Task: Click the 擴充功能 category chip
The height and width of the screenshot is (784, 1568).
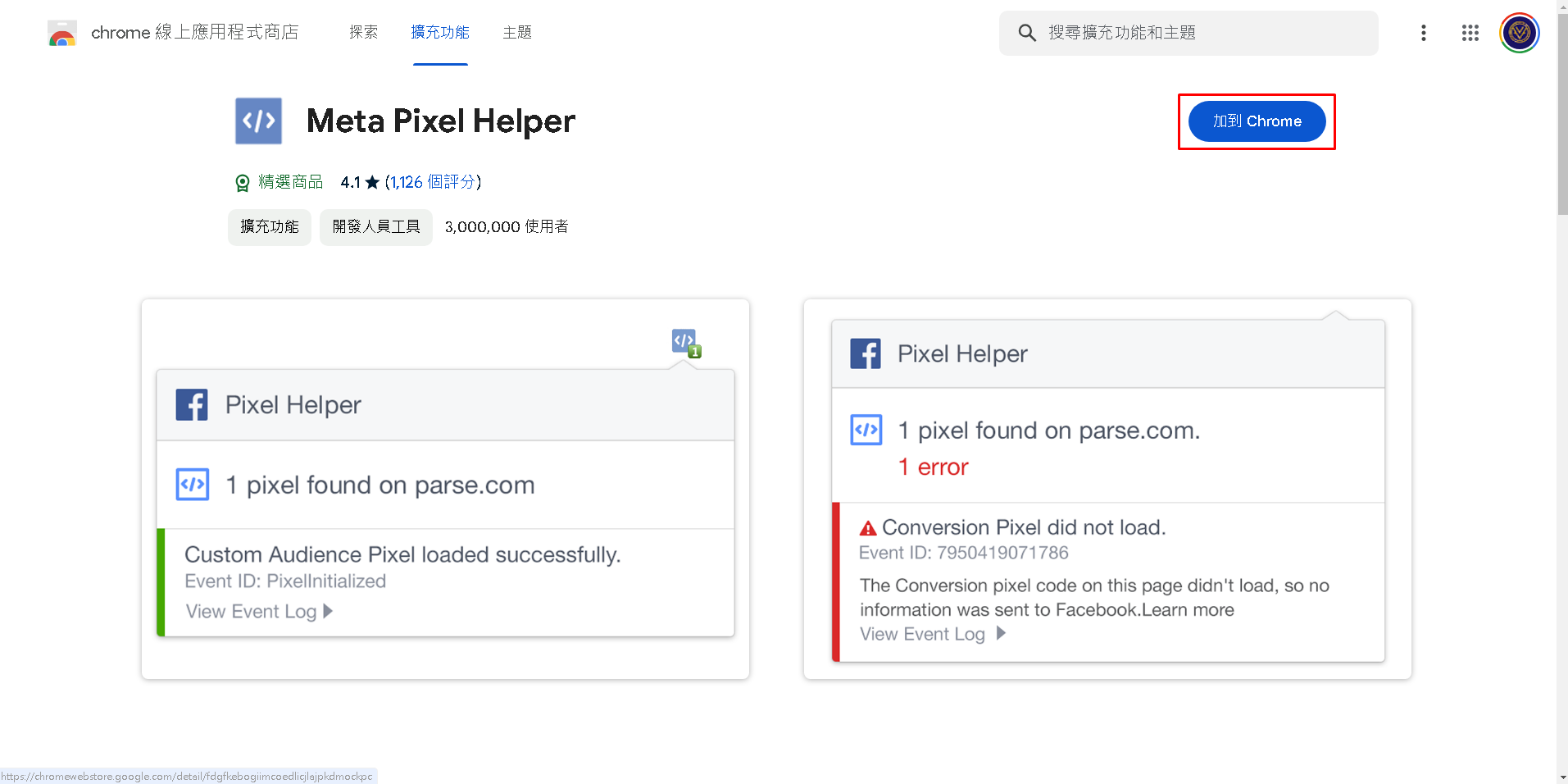Action: (270, 227)
